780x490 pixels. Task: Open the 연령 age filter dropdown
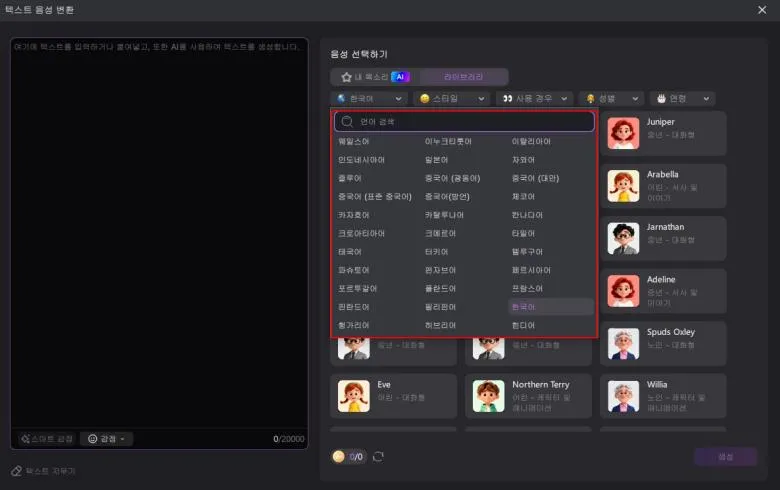click(x=683, y=98)
